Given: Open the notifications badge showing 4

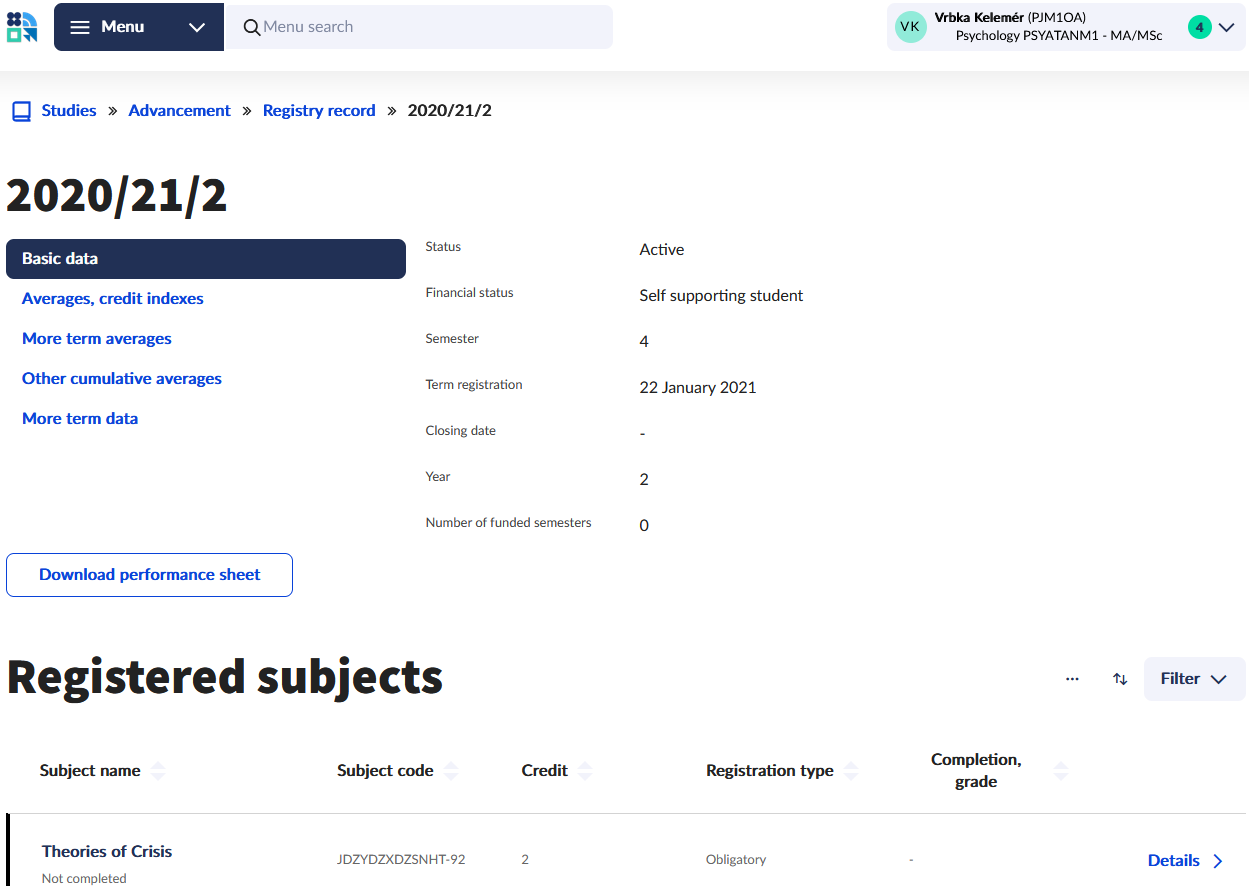Looking at the screenshot, I should pyautogui.click(x=1199, y=27).
